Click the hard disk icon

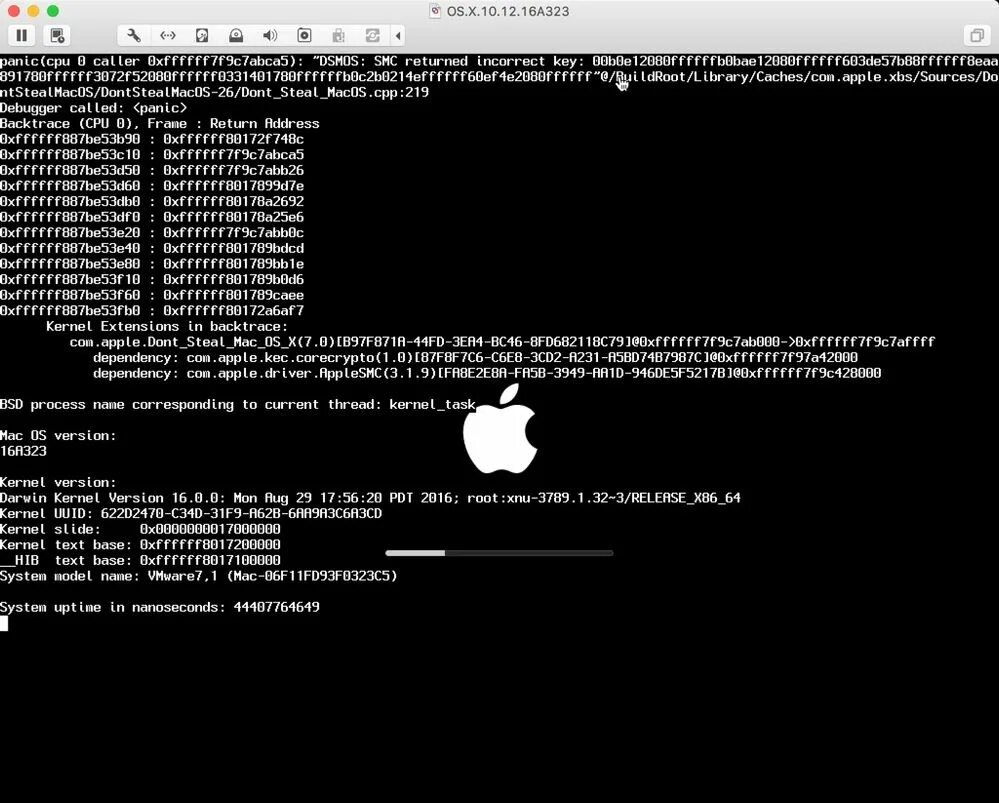[202, 36]
